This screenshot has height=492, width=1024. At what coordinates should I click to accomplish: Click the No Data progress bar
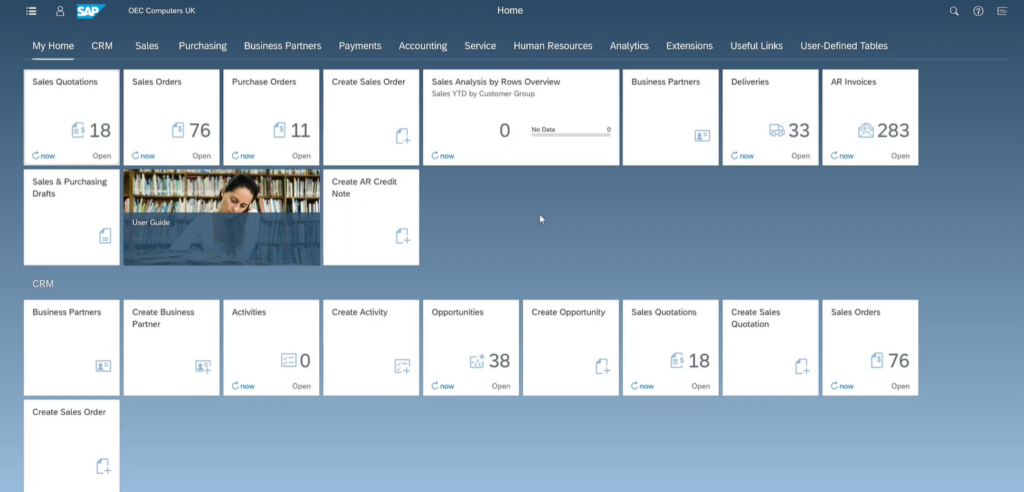(x=571, y=135)
